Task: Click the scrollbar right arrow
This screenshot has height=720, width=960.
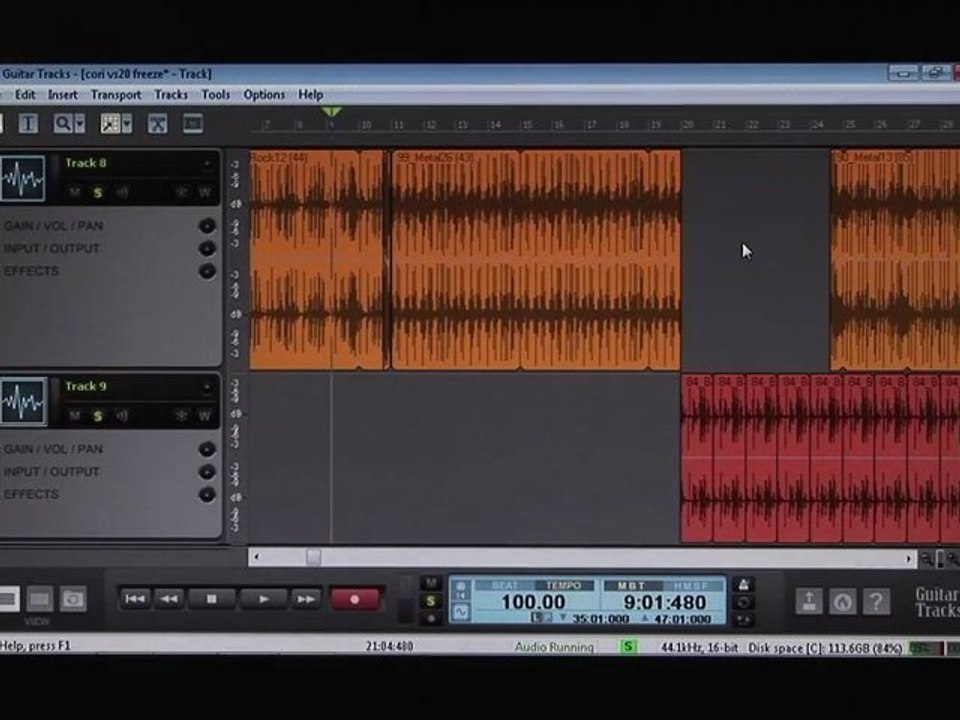Action: pos(909,558)
